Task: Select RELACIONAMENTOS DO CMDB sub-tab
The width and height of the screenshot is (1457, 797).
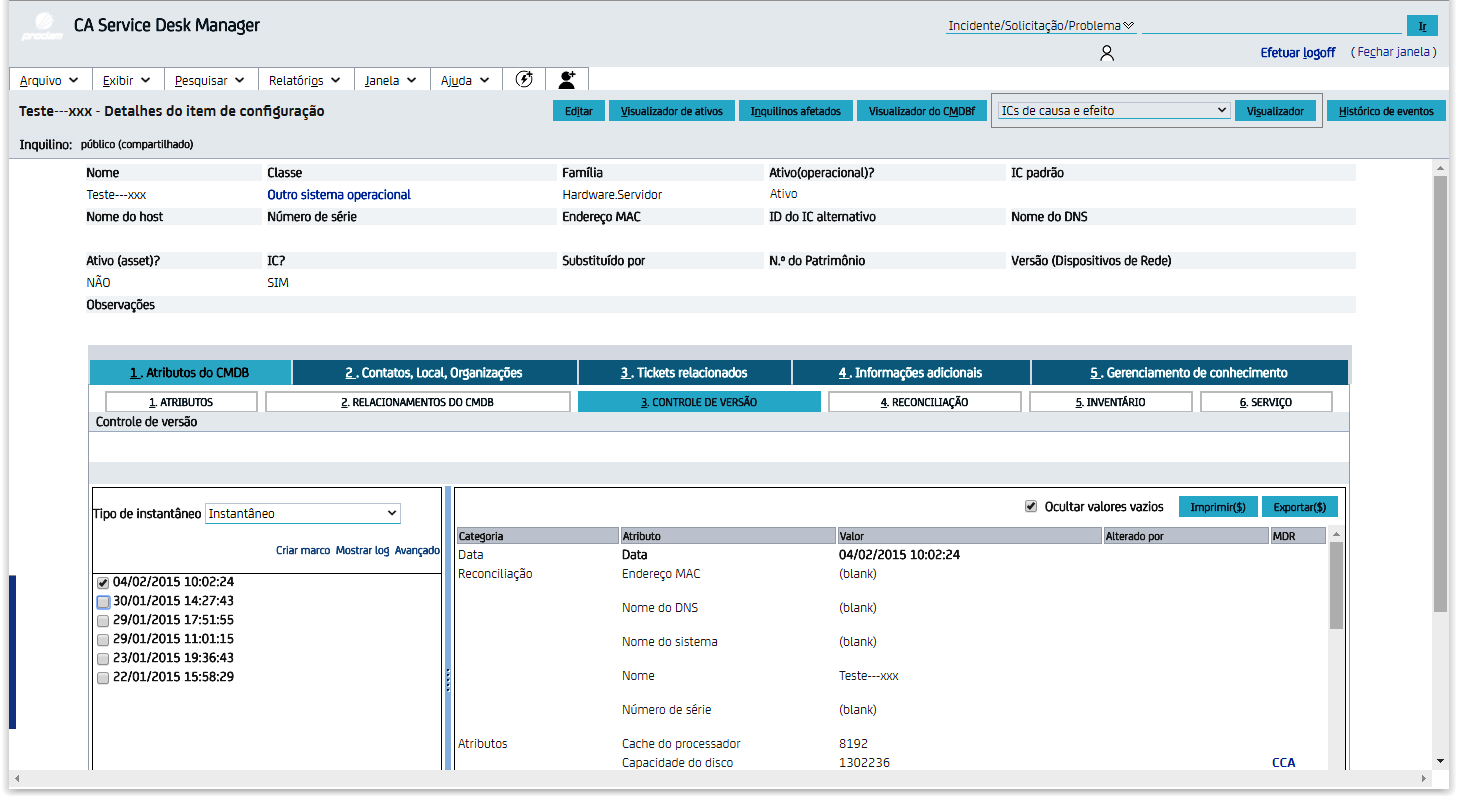Action: click(x=418, y=402)
